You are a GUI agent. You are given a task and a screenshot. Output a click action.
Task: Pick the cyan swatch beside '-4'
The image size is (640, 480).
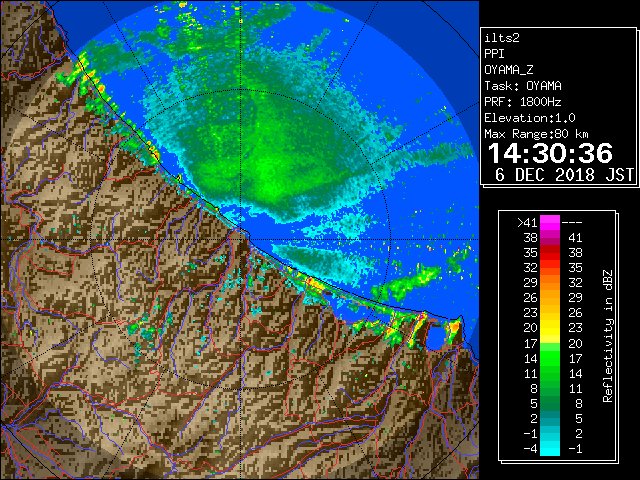(x=550, y=449)
